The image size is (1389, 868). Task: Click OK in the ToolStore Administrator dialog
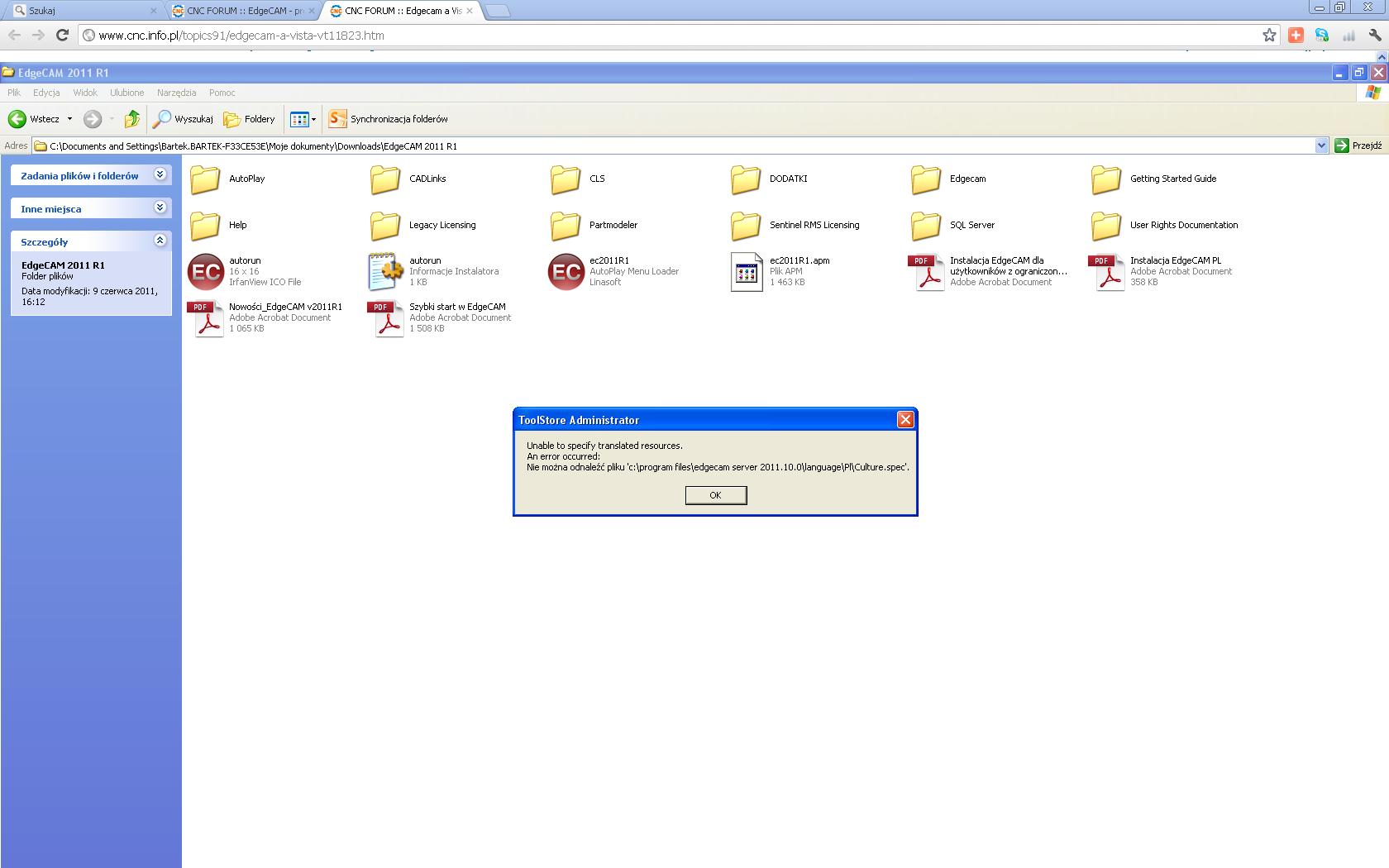716,495
